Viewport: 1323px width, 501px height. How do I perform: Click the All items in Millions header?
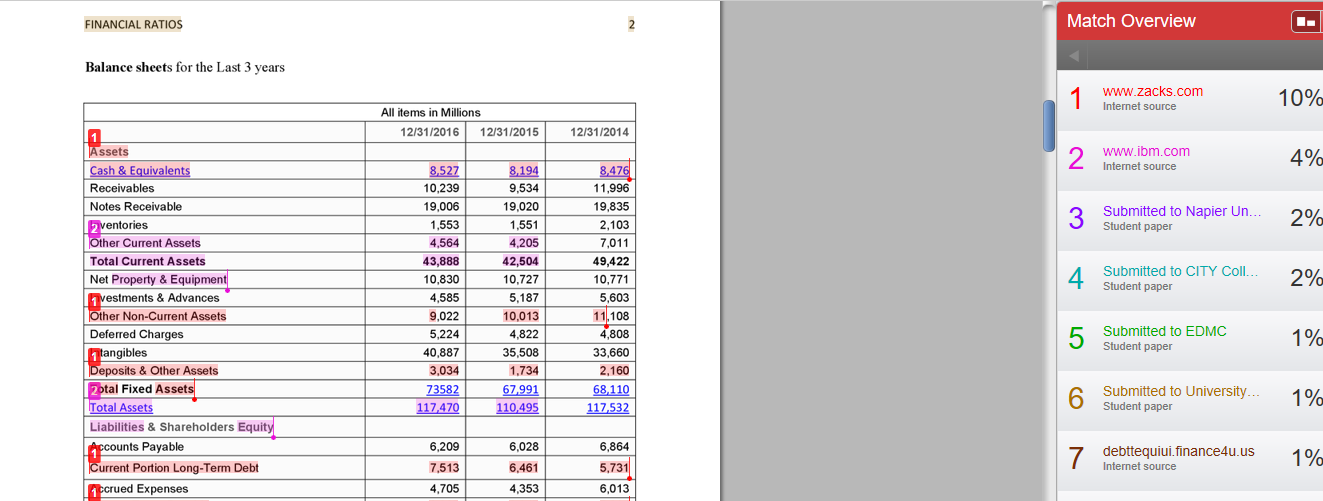click(x=430, y=113)
